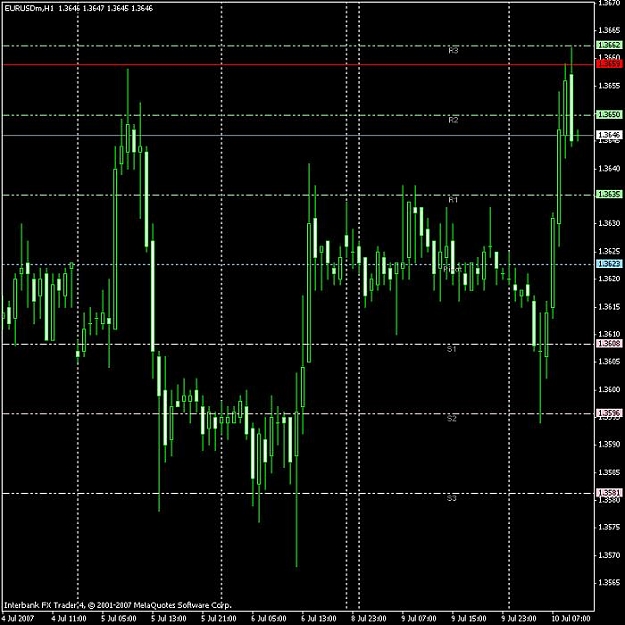Click the 1.3630 price scale value
Viewport: 625px width, 625px height.
(x=609, y=223)
